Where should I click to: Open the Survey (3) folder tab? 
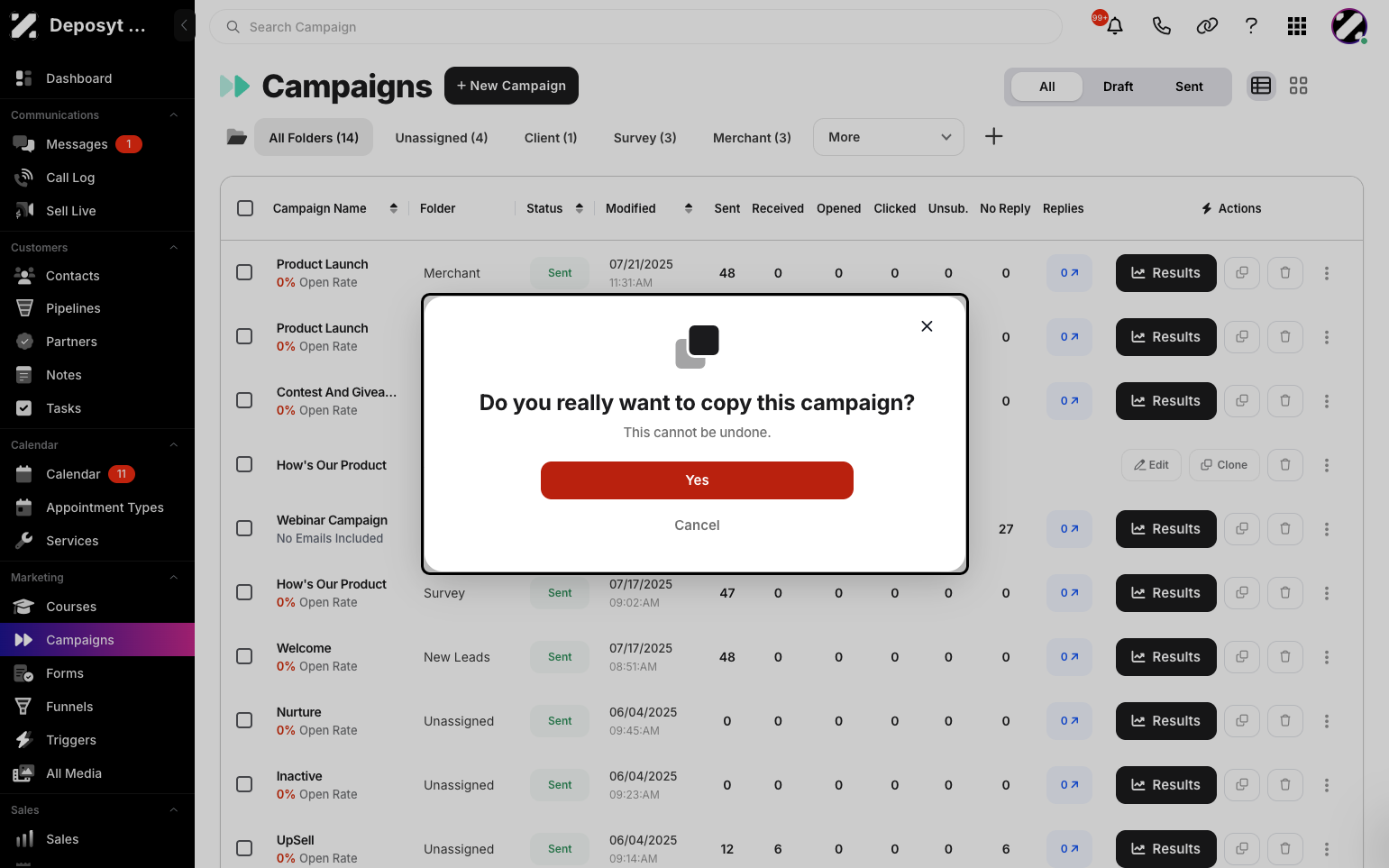click(645, 138)
